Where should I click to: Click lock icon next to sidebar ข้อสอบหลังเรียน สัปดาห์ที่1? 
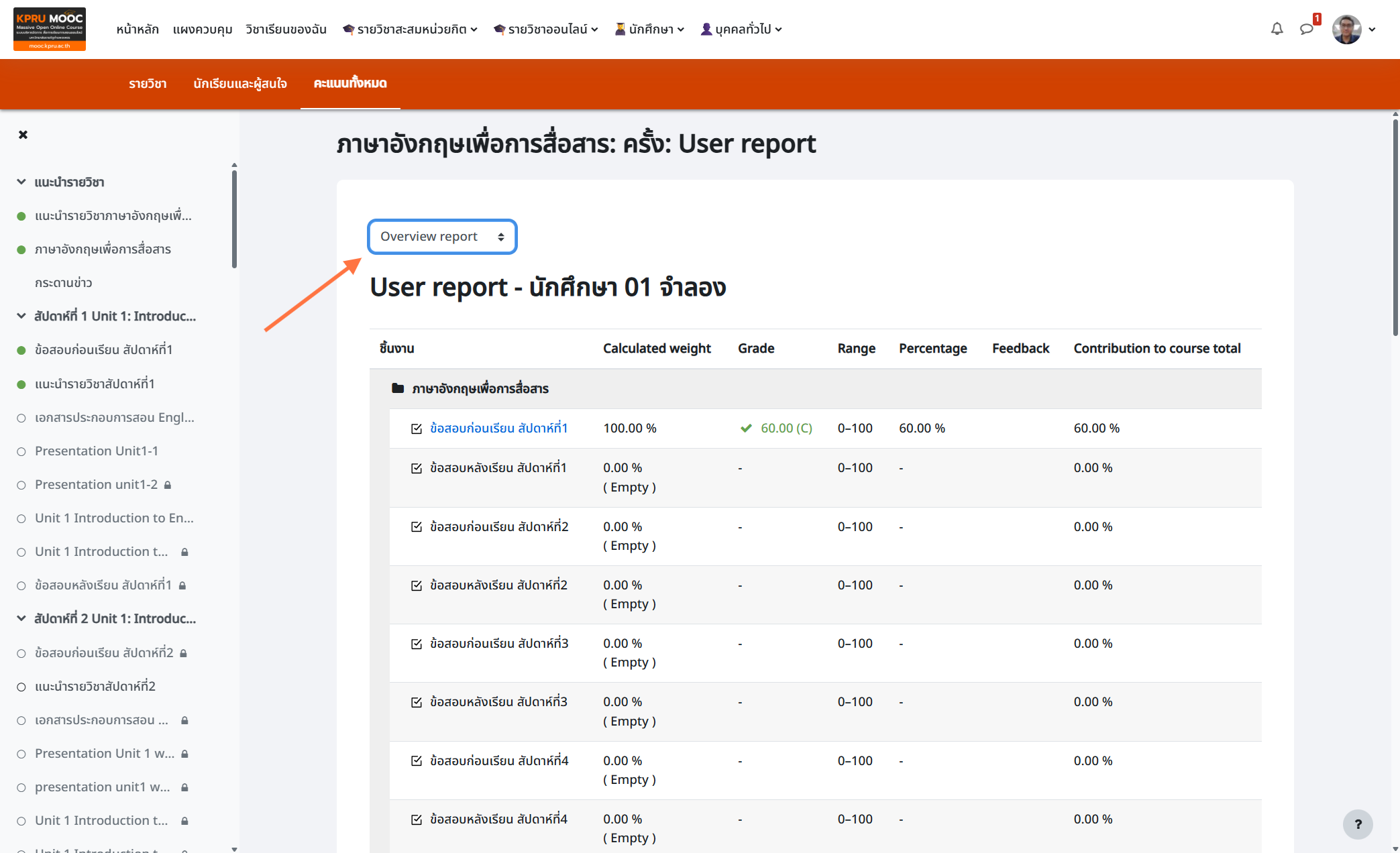coord(182,585)
